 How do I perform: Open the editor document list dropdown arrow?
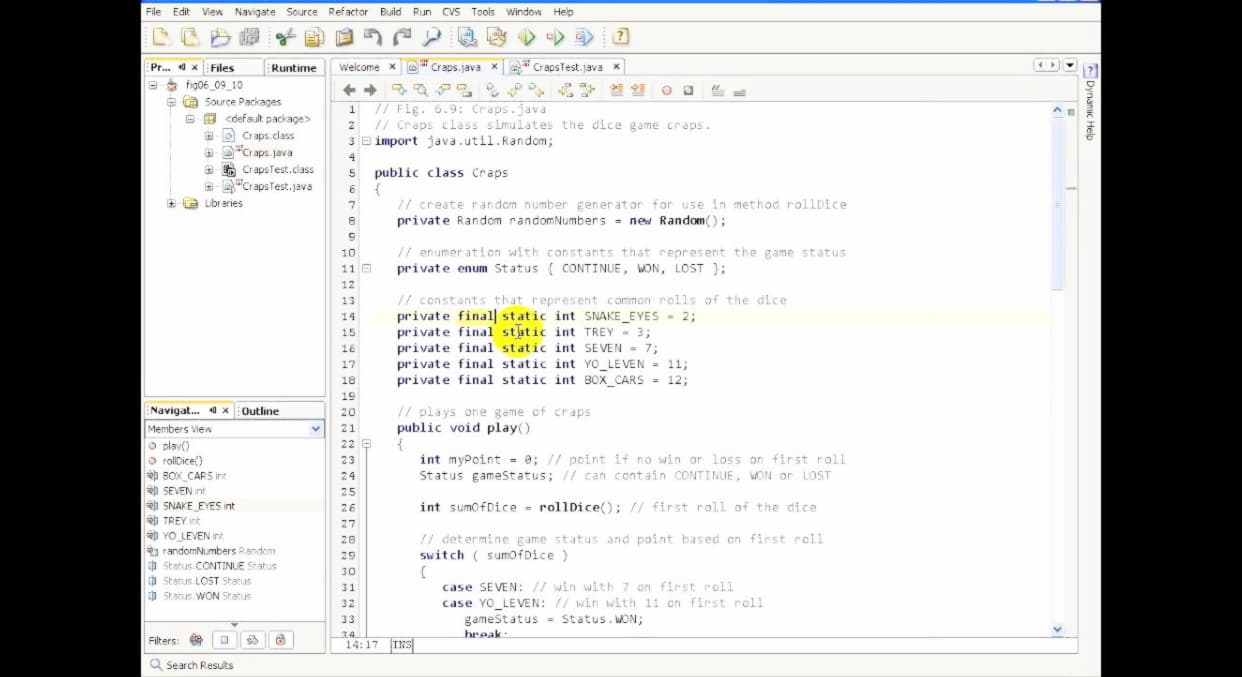pos(1070,65)
